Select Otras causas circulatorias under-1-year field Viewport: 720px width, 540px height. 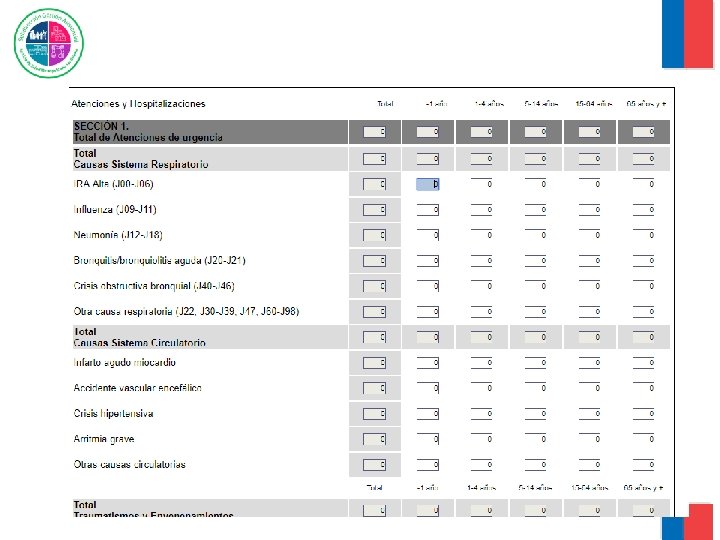coord(428,464)
